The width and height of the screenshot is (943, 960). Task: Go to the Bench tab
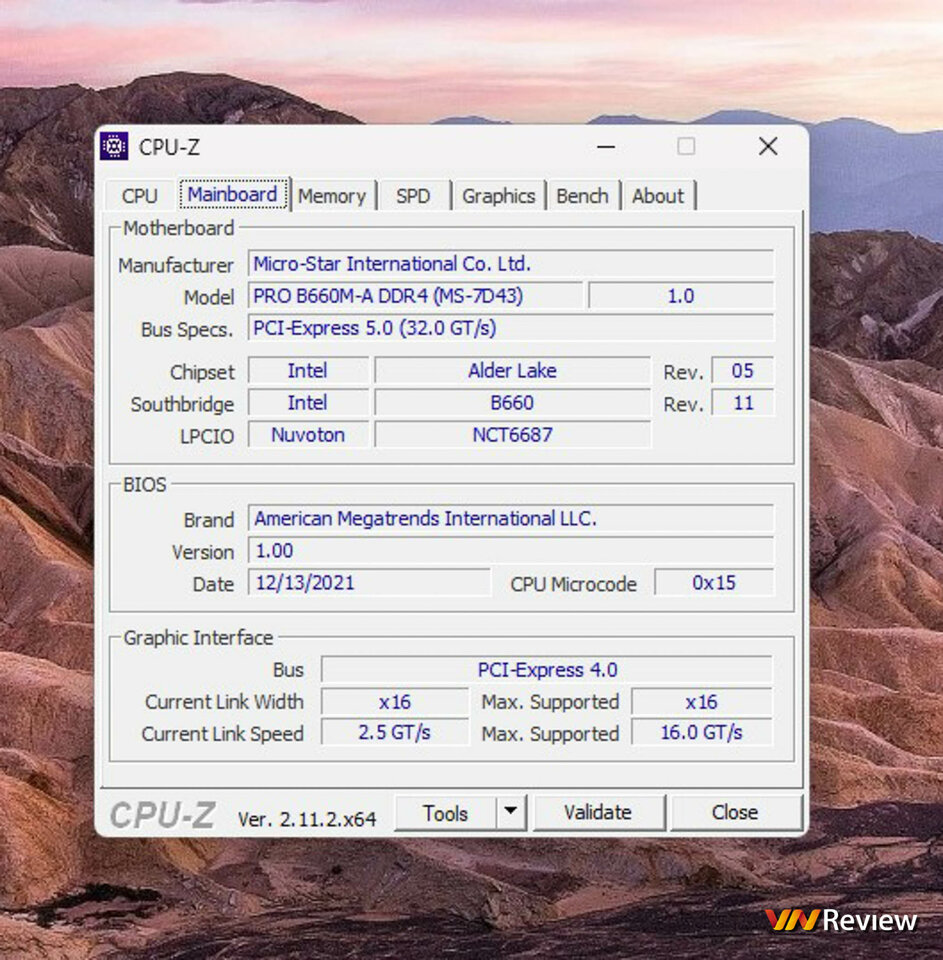pyautogui.click(x=582, y=196)
